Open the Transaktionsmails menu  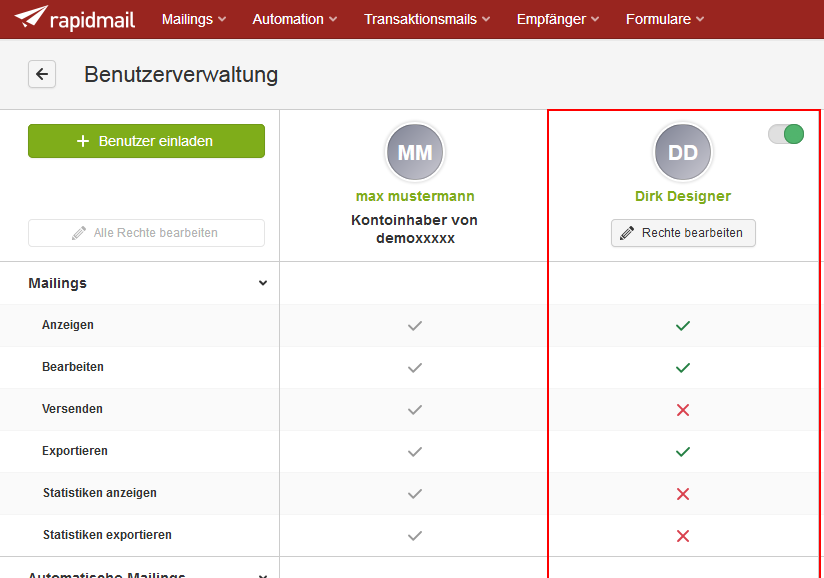click(x=427, y=19)
